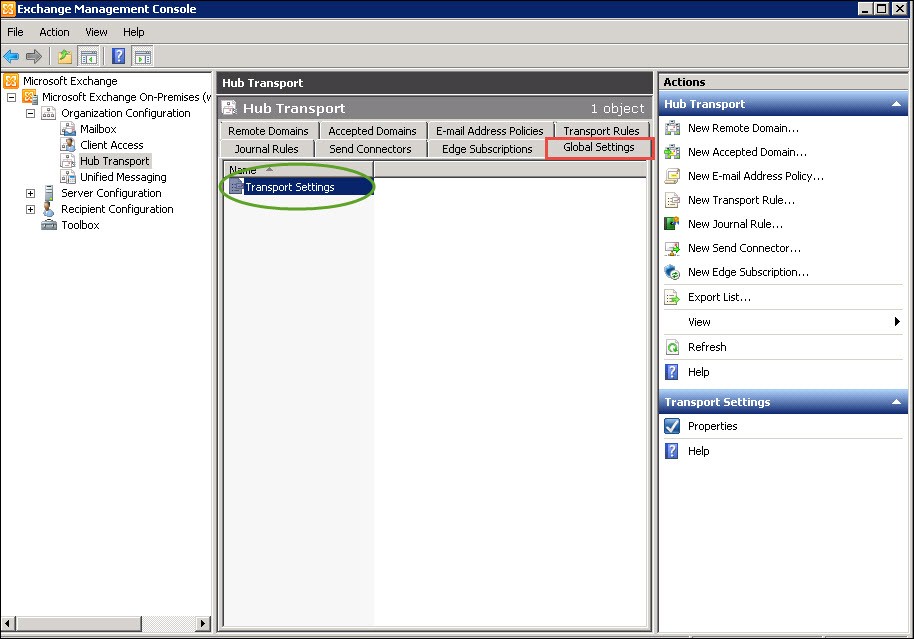The image size is (914, 639).
Task: Select the Toolbox tree item
Action: pos(80,225)
